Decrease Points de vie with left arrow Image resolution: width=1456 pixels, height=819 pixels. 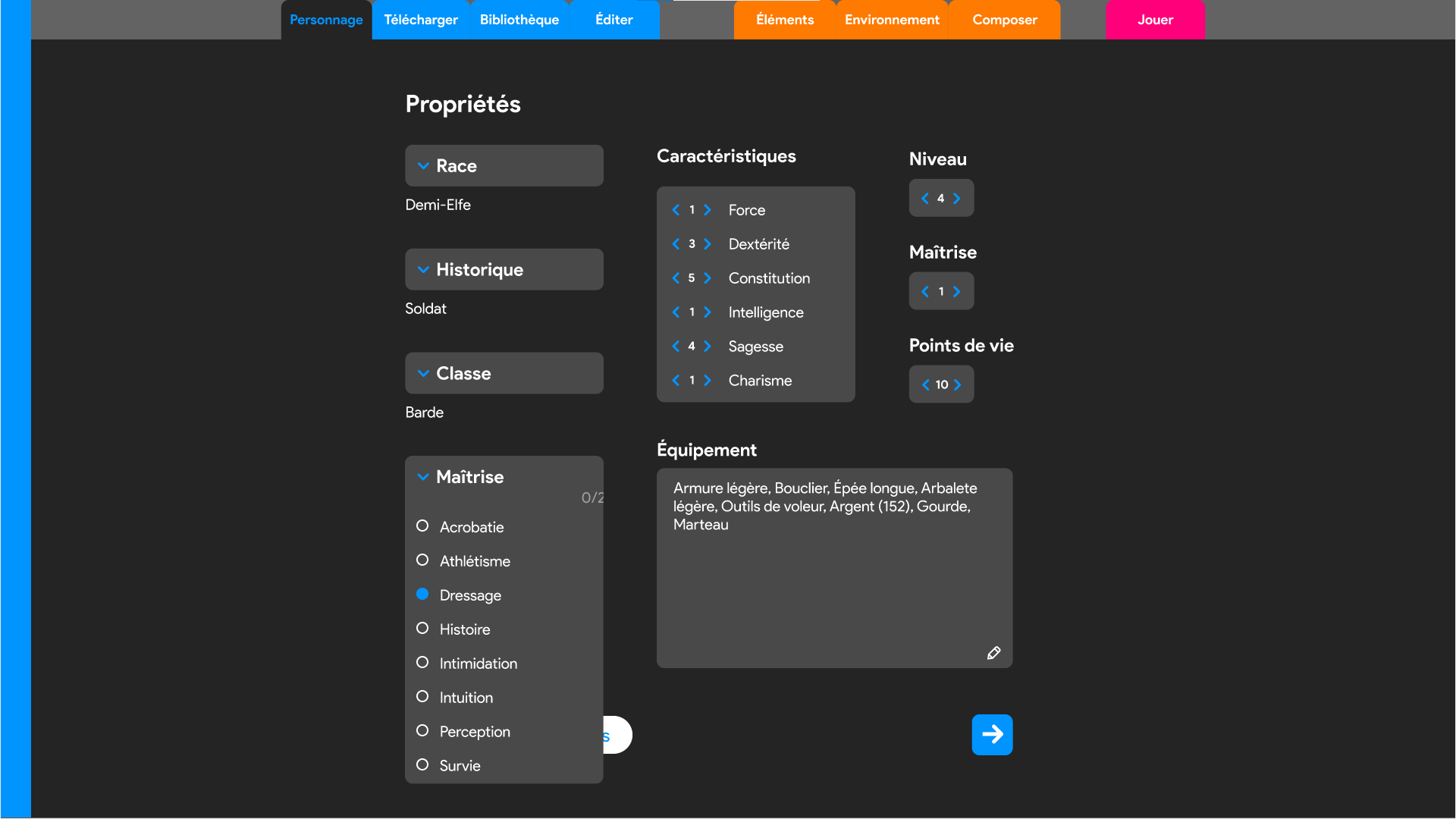tap(925, 385)
